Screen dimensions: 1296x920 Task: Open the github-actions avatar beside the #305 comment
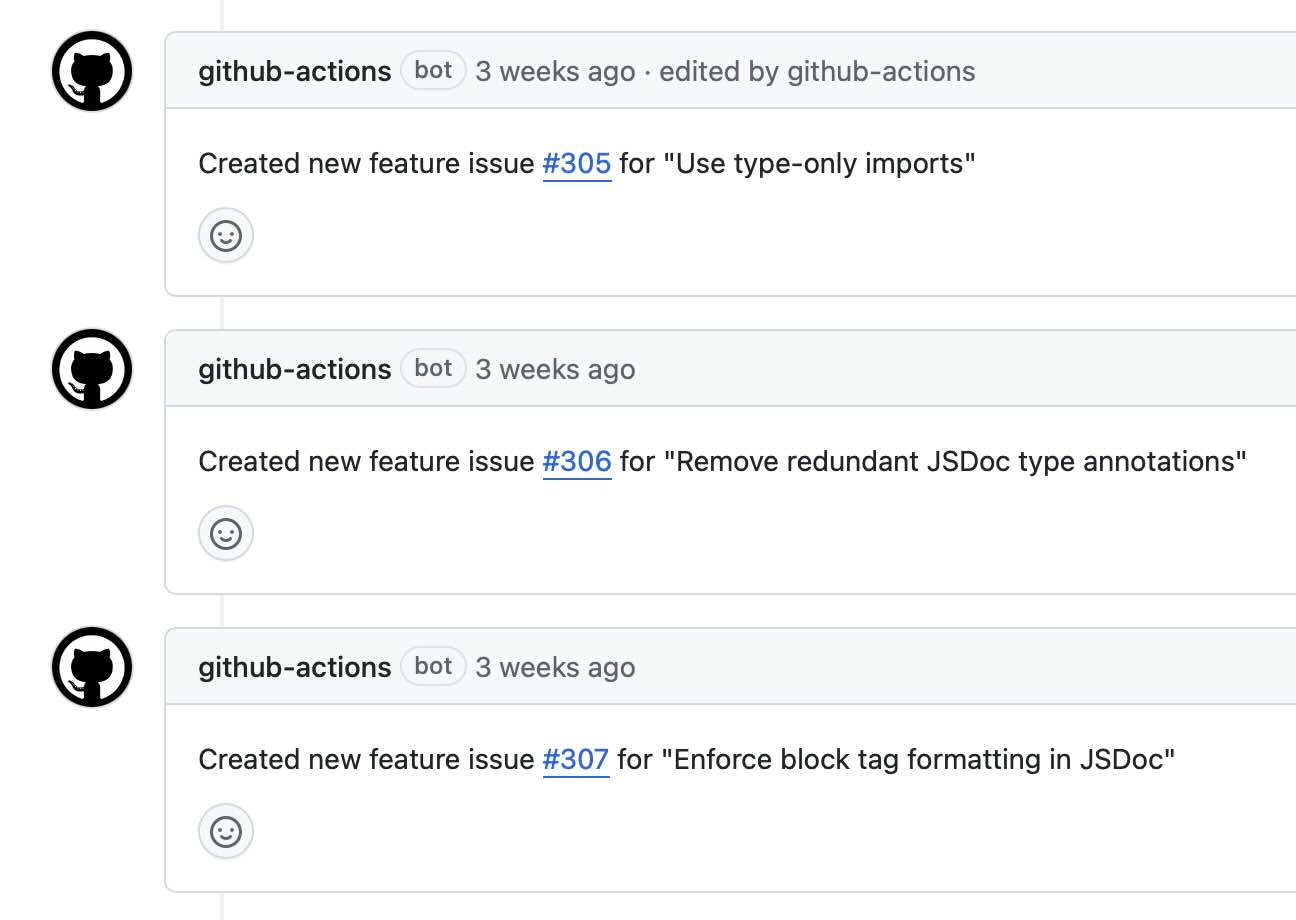pyautogui.click(x=92, y=71)
